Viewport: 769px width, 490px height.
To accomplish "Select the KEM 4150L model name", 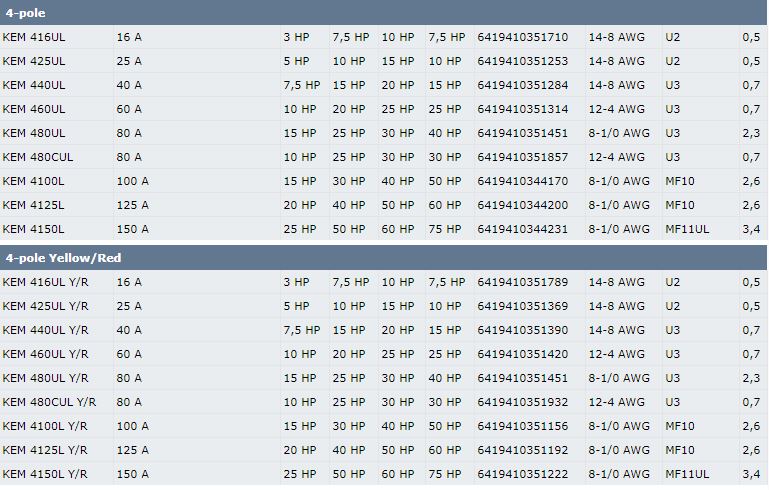I will click(33, 230).
